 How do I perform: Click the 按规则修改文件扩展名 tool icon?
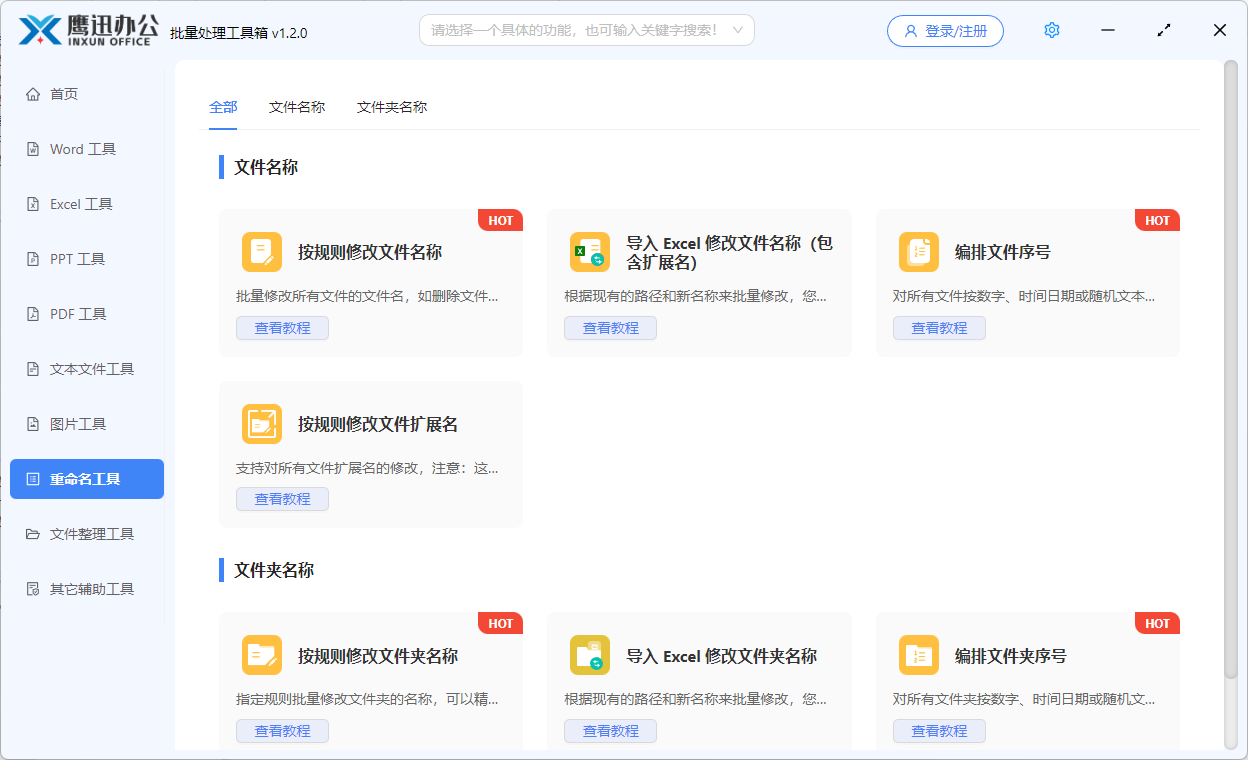point(262,424)
